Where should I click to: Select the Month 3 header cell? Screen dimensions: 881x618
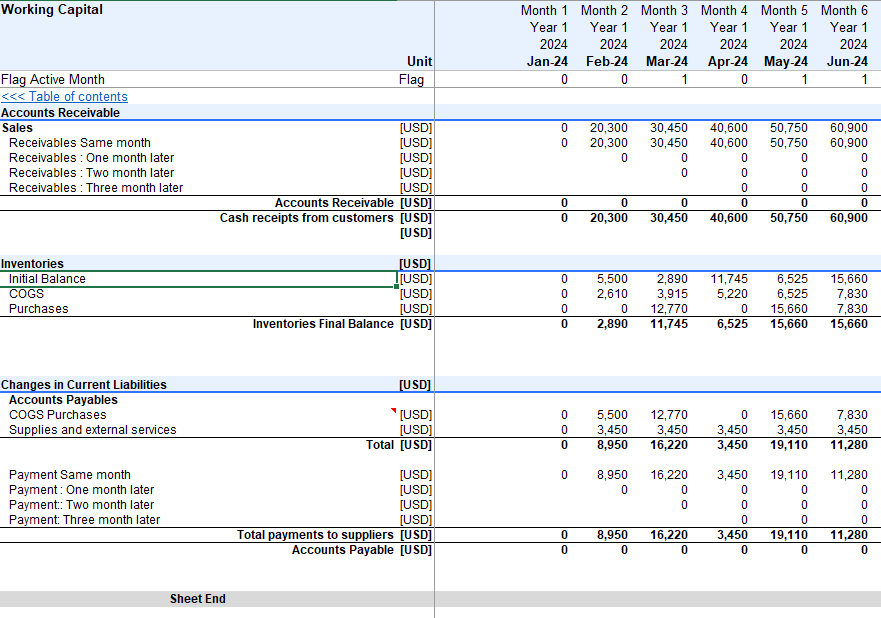(x=664, y=10)
